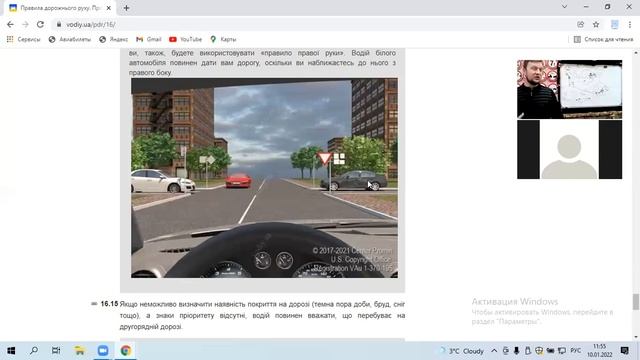Click the instructor webcam video tile
This screenshot has width=640, height=360.
click(x=569, y=89)
